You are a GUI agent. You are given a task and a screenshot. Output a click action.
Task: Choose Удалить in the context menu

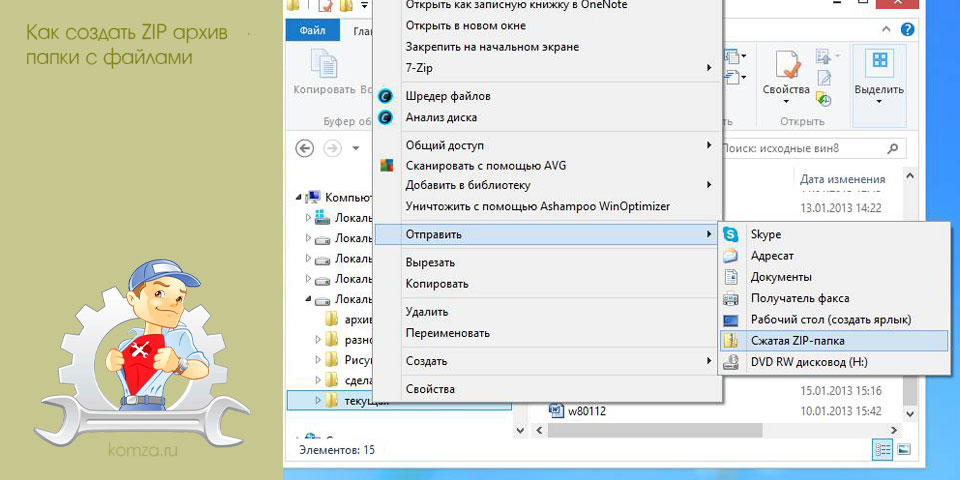[x=547, y=312]
